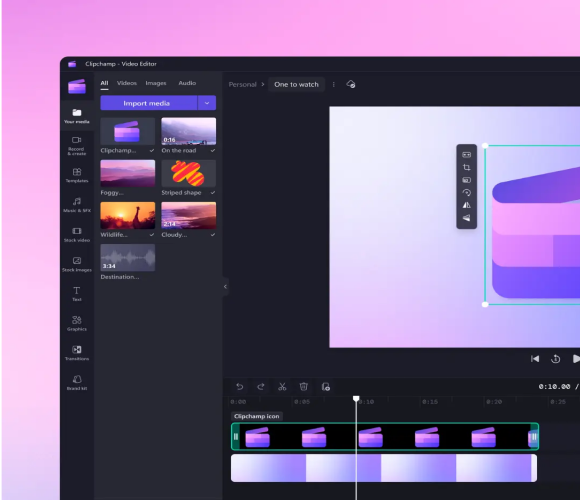Open Record & create in sidebar
Viewport: 580px width, 500px height.
pos(77,146)
